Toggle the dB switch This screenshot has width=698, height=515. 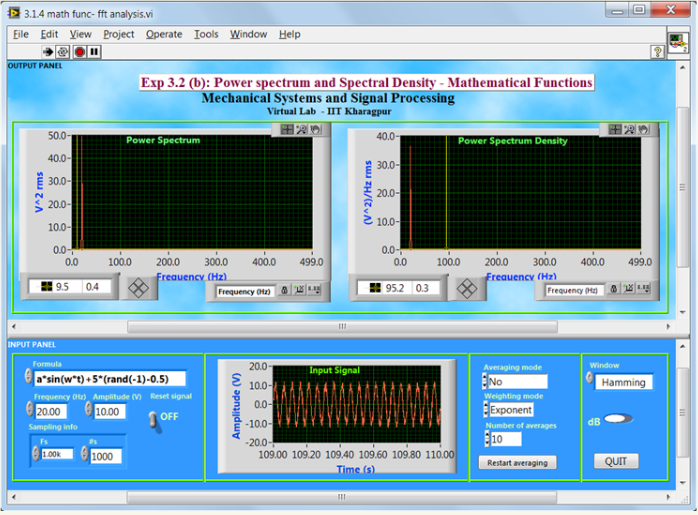pos(618,418)
